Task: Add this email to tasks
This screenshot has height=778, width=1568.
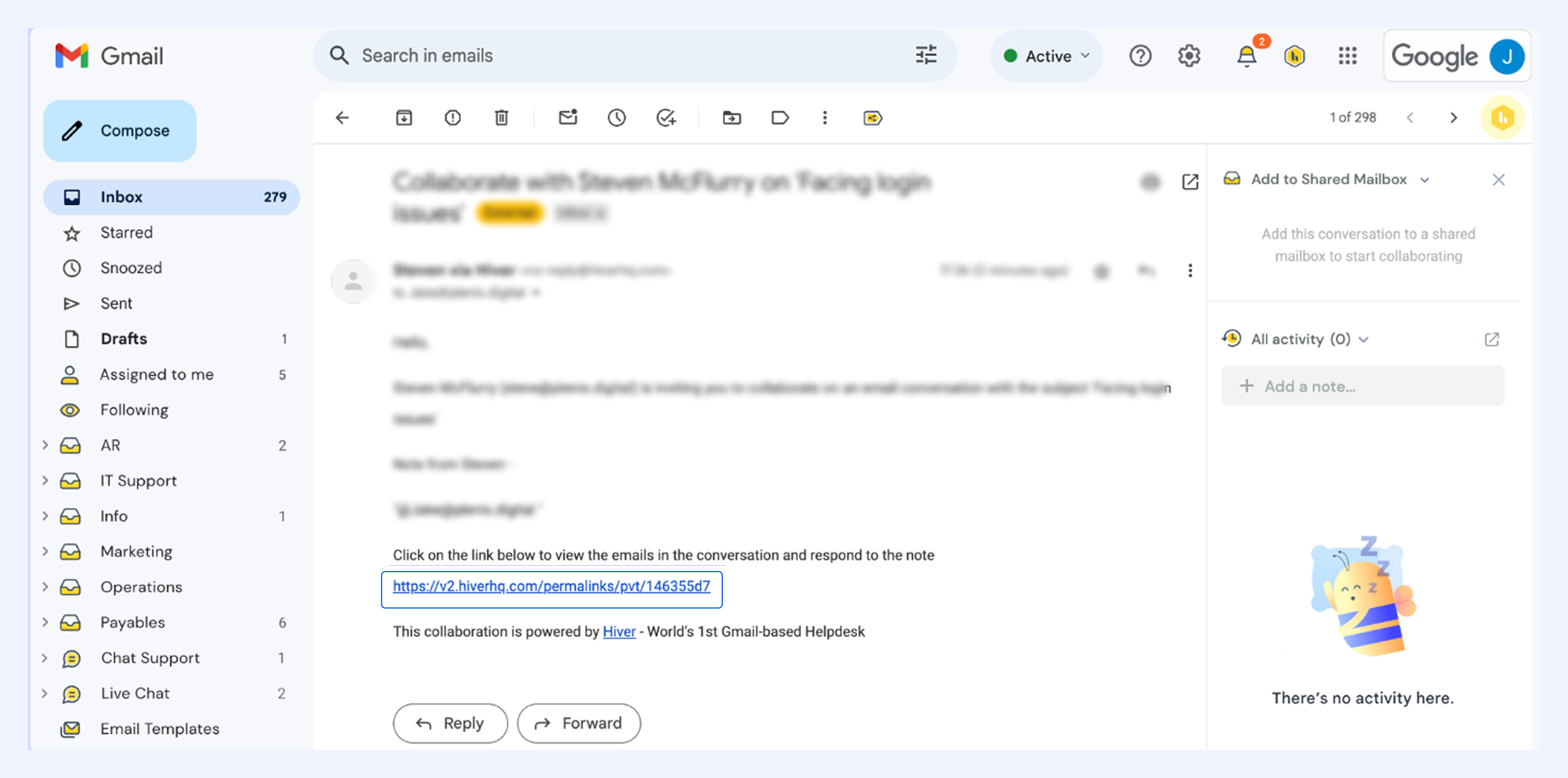Action: tap(666, 118)
